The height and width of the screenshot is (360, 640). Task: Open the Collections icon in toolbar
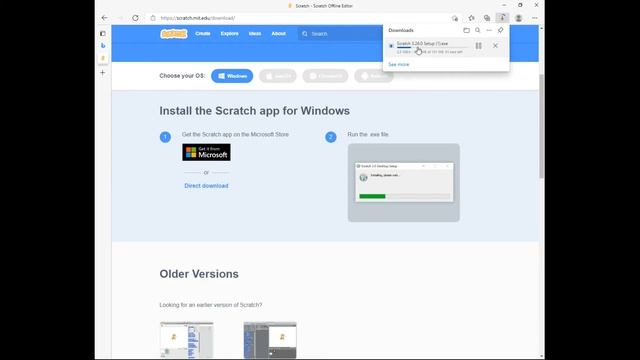pyautogui.click(x=487, y=18)
